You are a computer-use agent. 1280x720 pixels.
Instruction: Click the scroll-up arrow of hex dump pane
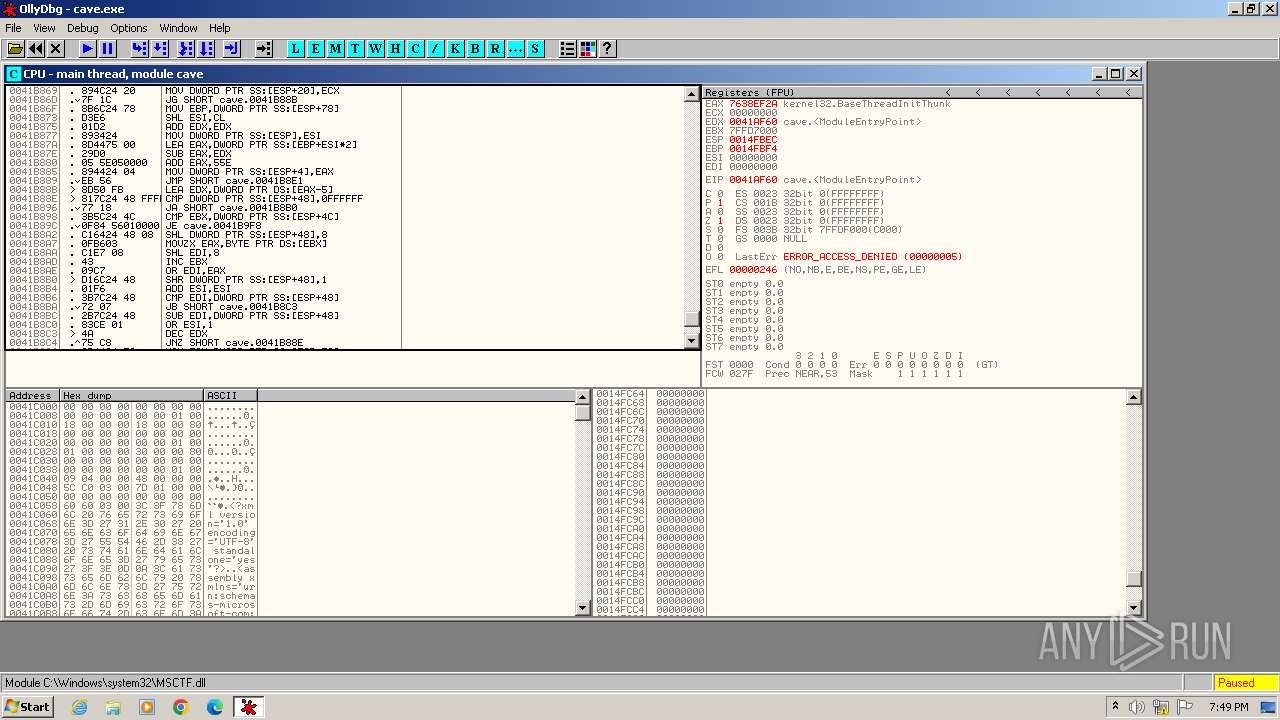583,397
